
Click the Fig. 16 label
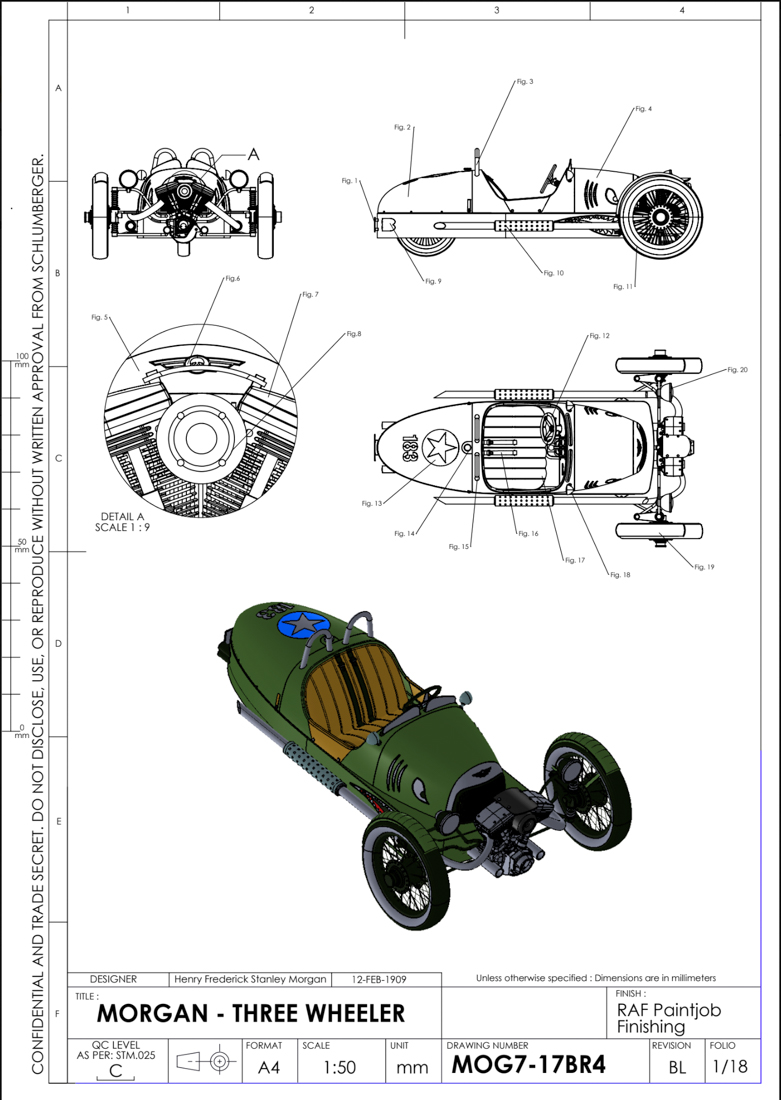coord(528,534)
